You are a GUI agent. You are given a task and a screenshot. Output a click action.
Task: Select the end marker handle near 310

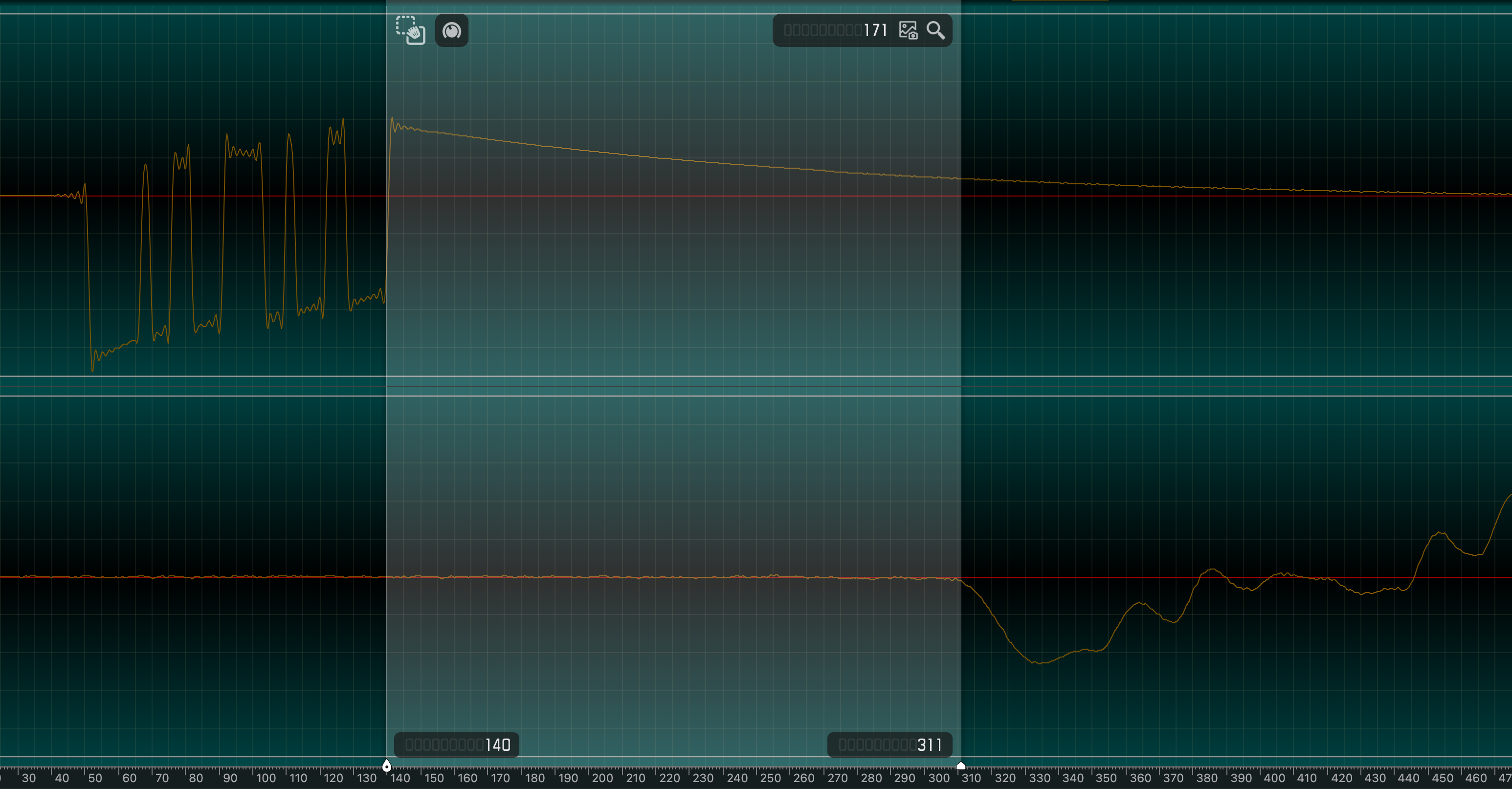coord(961,765)
